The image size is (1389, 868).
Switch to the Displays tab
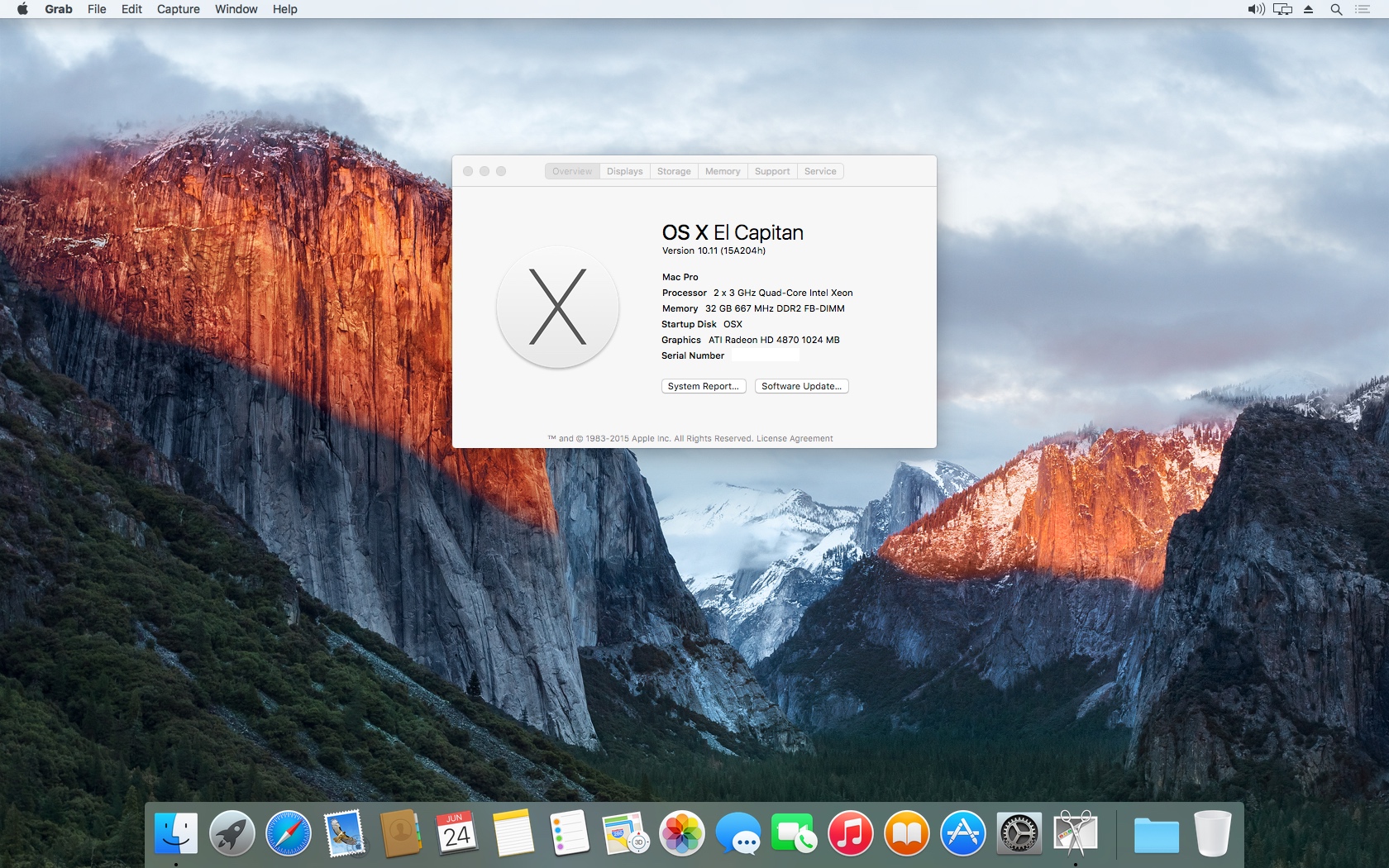(x=624, y=171)
